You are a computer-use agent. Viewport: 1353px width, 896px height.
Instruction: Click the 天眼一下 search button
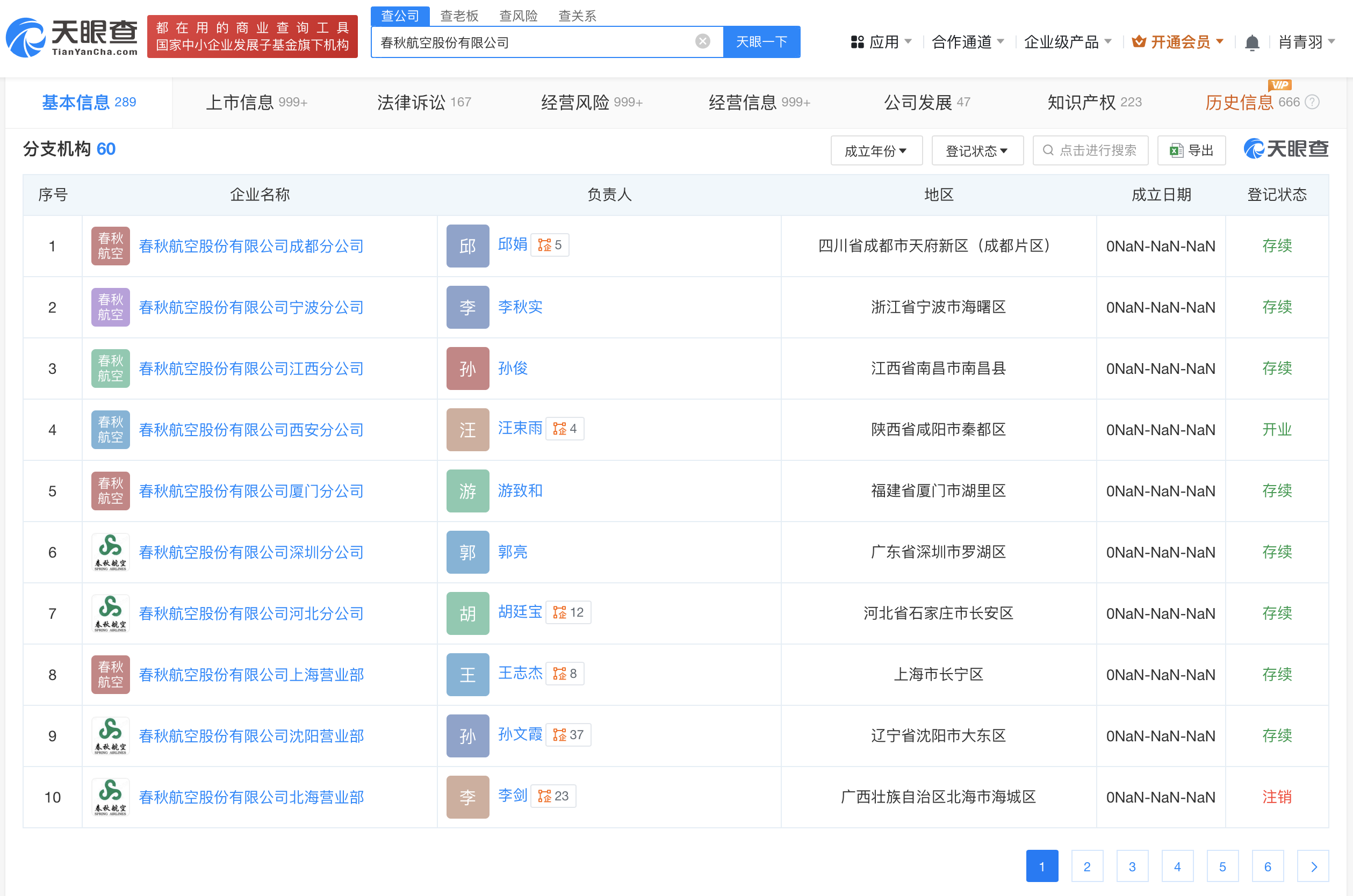[x=761, y=42]
